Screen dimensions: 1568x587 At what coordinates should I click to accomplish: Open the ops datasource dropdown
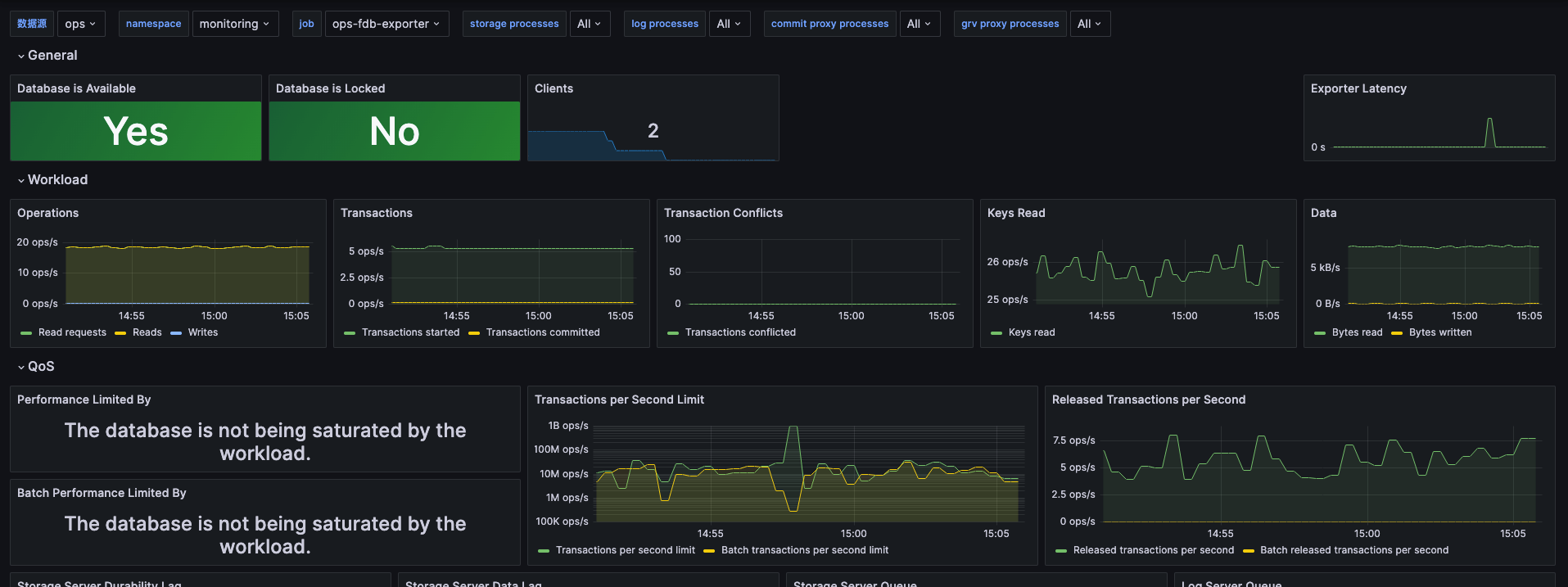click(80, 24)
